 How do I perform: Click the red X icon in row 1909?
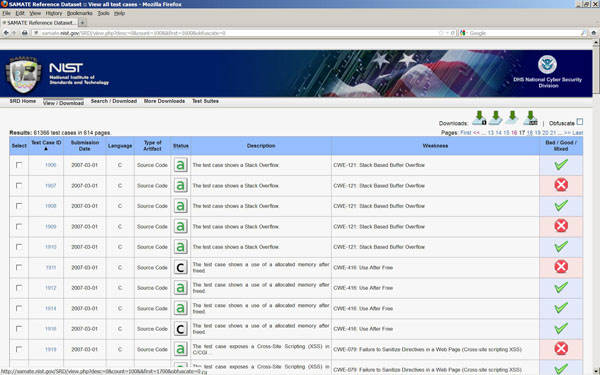point(561,226)
